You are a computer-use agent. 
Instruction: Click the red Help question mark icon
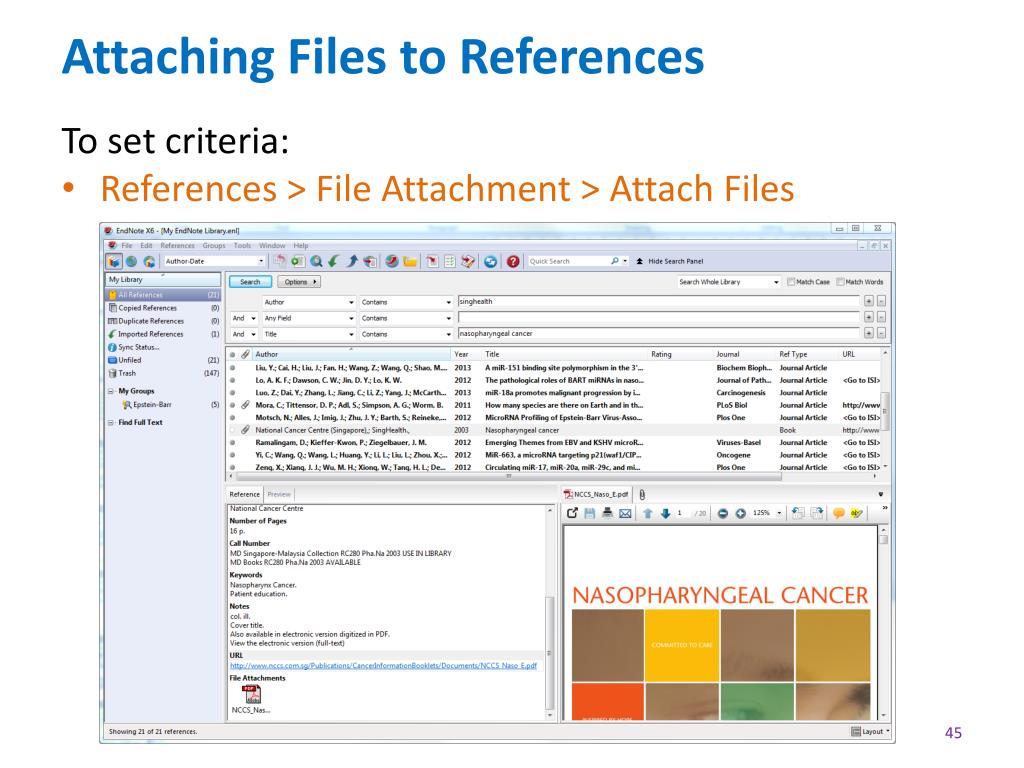[x=513, y=261]
